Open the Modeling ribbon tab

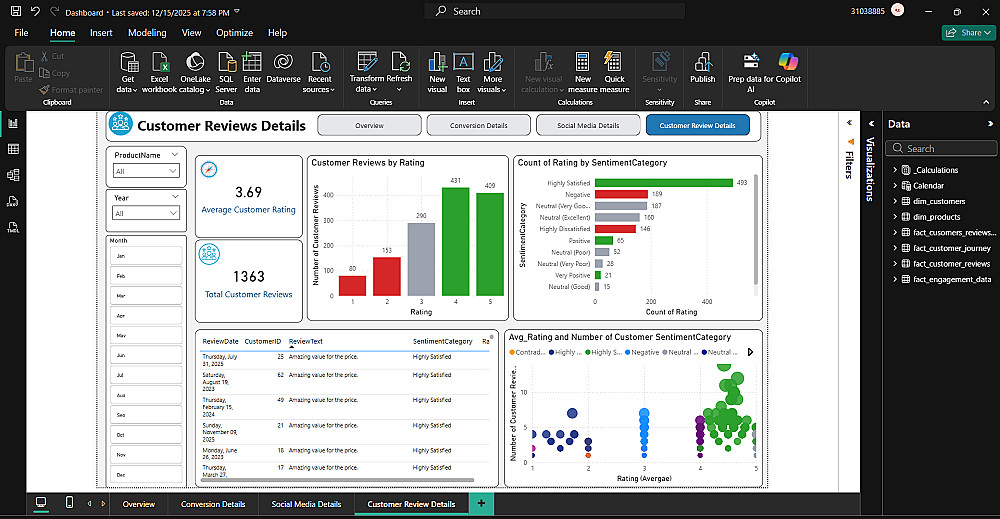point(147,33)
